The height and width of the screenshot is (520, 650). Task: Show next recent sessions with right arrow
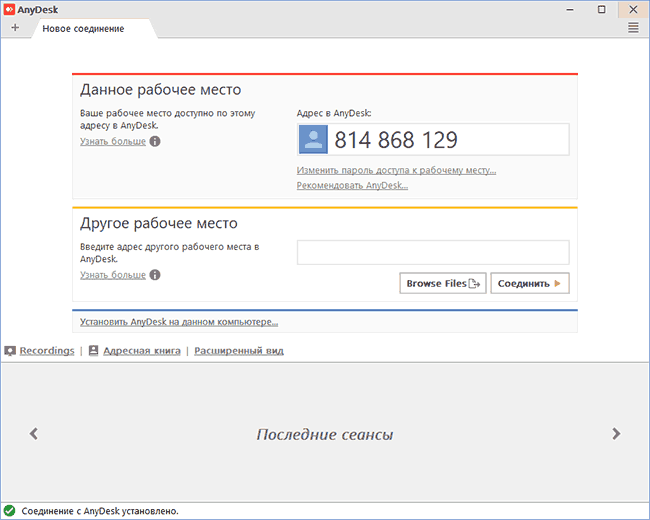pos(616,434)
